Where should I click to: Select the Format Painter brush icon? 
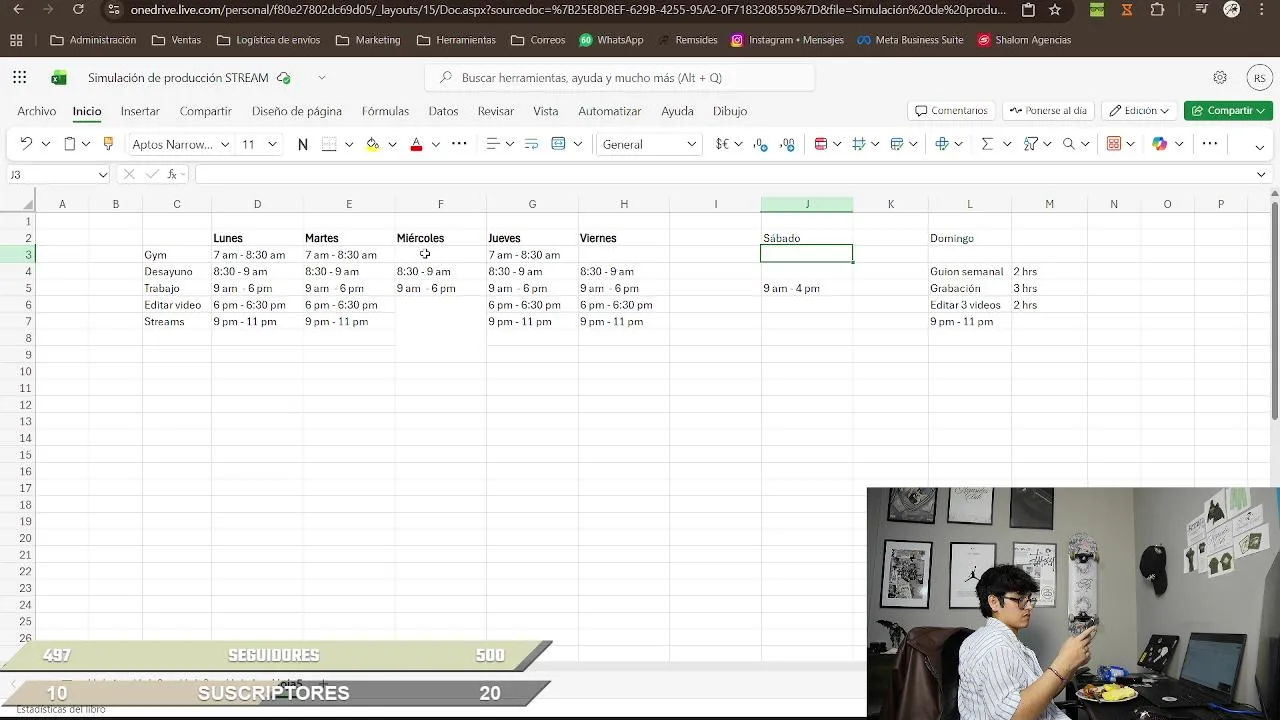109,144
